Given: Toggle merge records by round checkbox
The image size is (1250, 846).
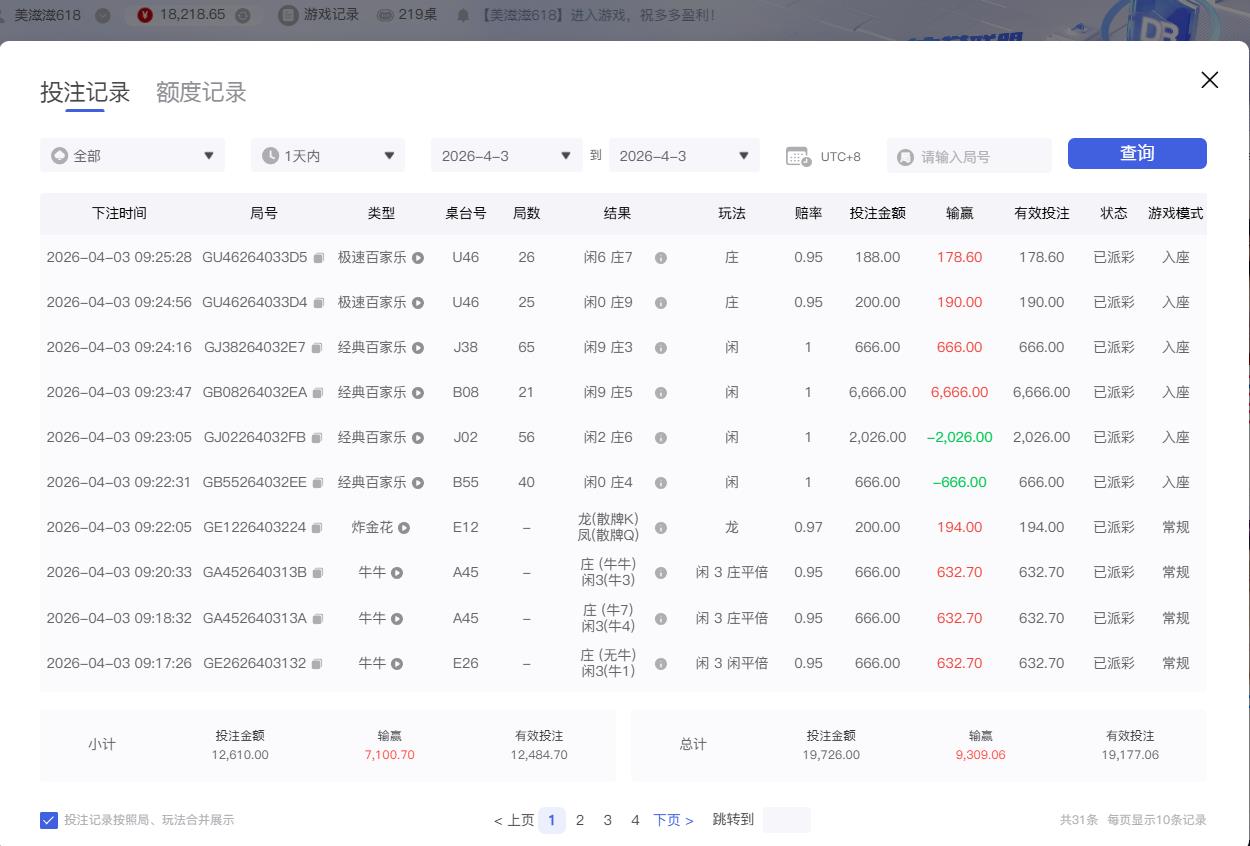Looking at the screenshot, I should tap(49, 820).
